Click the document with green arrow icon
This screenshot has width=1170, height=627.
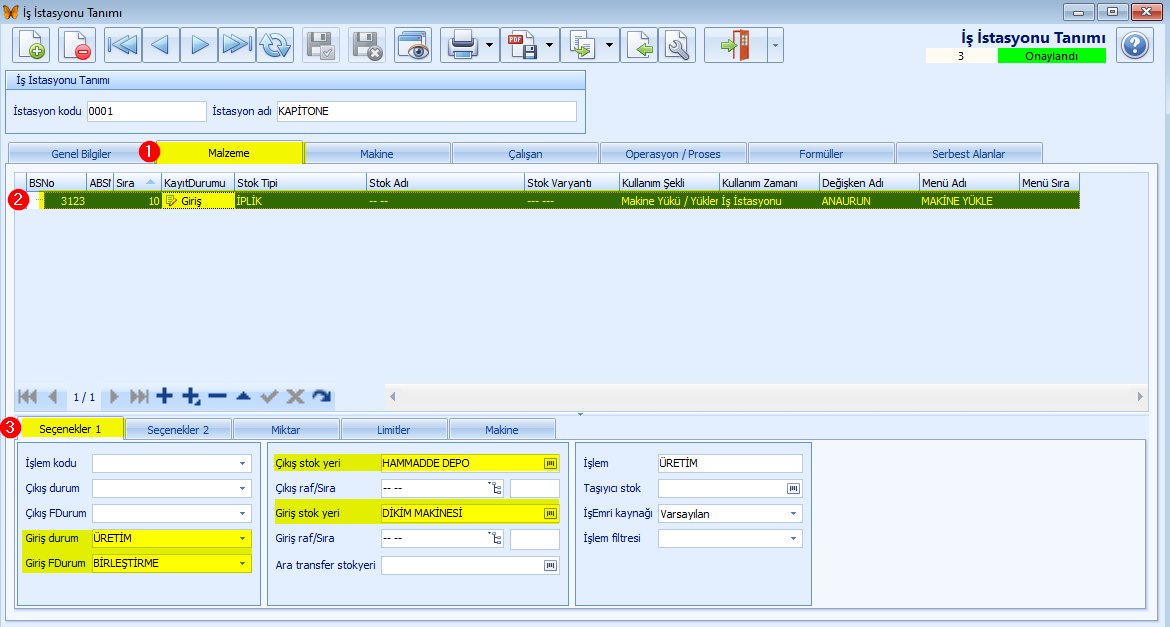pos(639,46)
